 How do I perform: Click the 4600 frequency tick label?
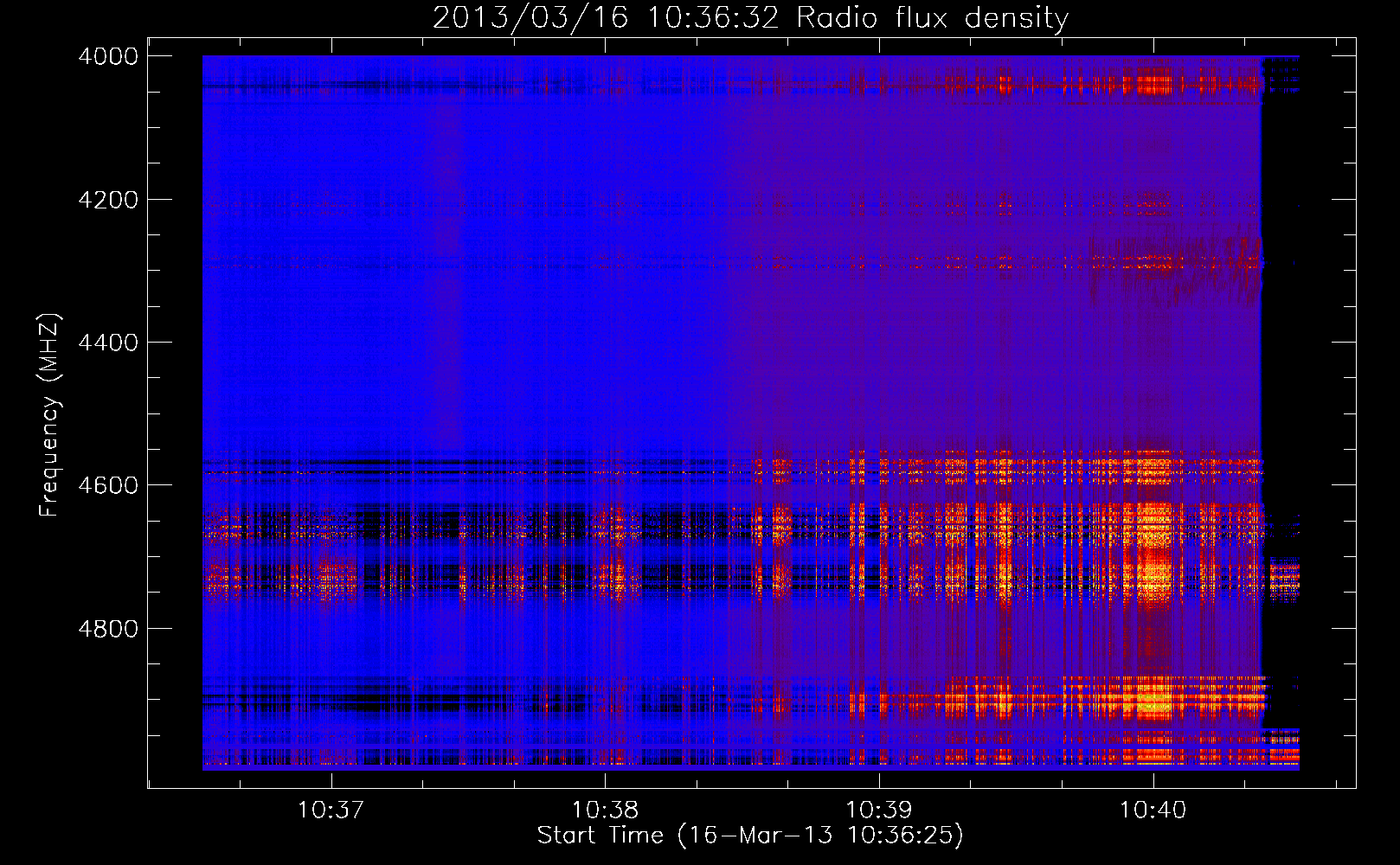point(108,485)
